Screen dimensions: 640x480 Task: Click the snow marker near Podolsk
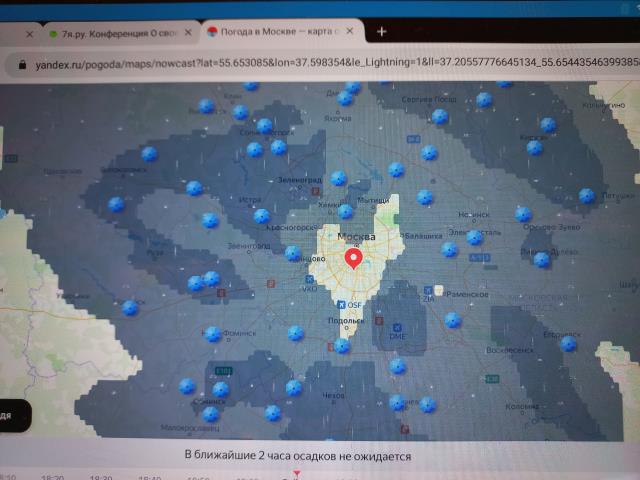(x=342, y=346)
